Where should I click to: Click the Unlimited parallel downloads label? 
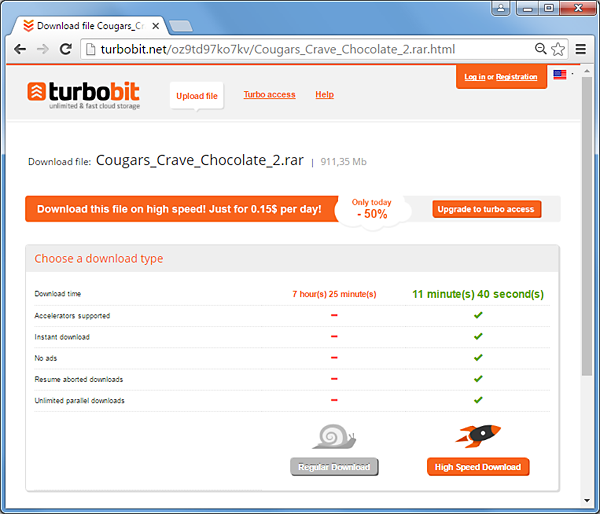click(x=79, y=401)
